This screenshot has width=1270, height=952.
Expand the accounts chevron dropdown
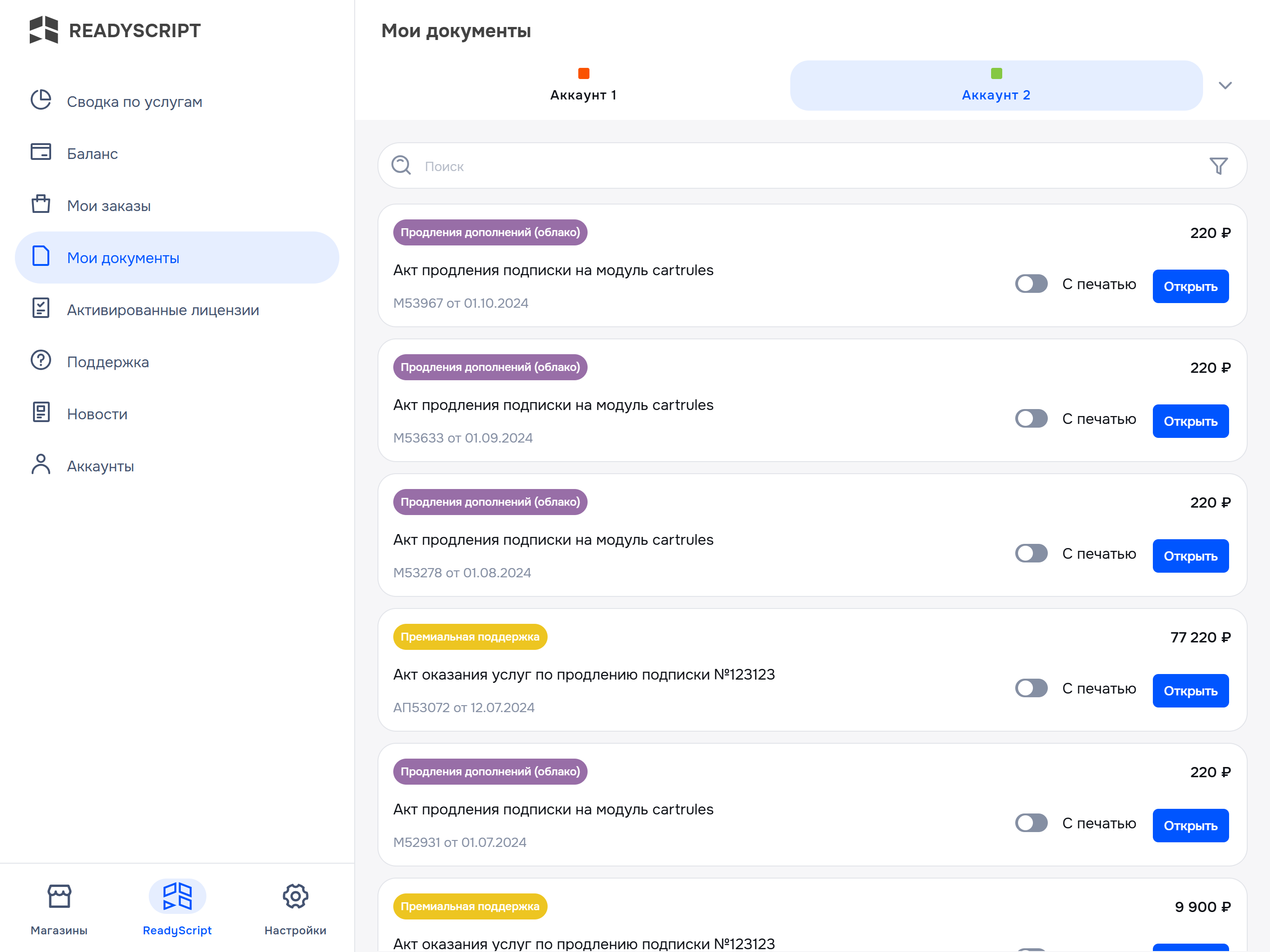pos(1225,86)
